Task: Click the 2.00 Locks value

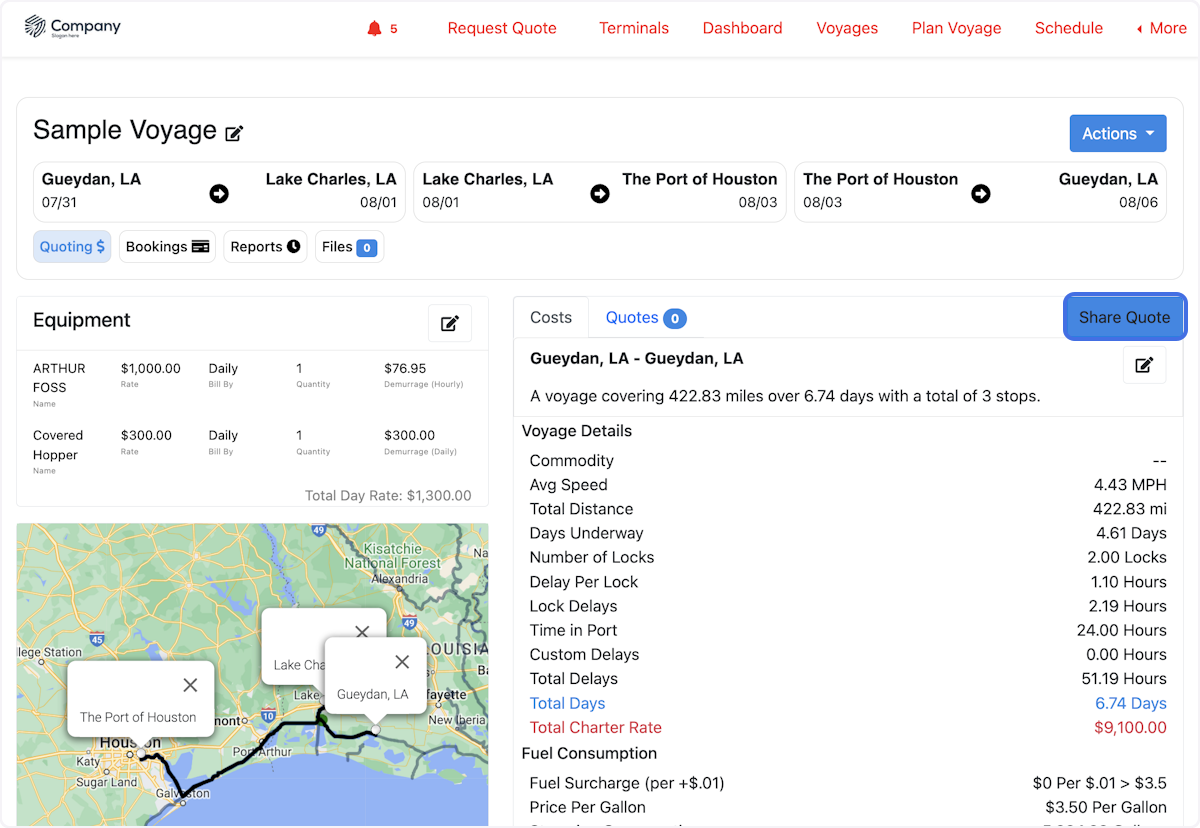Action: [x=1127, y=557]
